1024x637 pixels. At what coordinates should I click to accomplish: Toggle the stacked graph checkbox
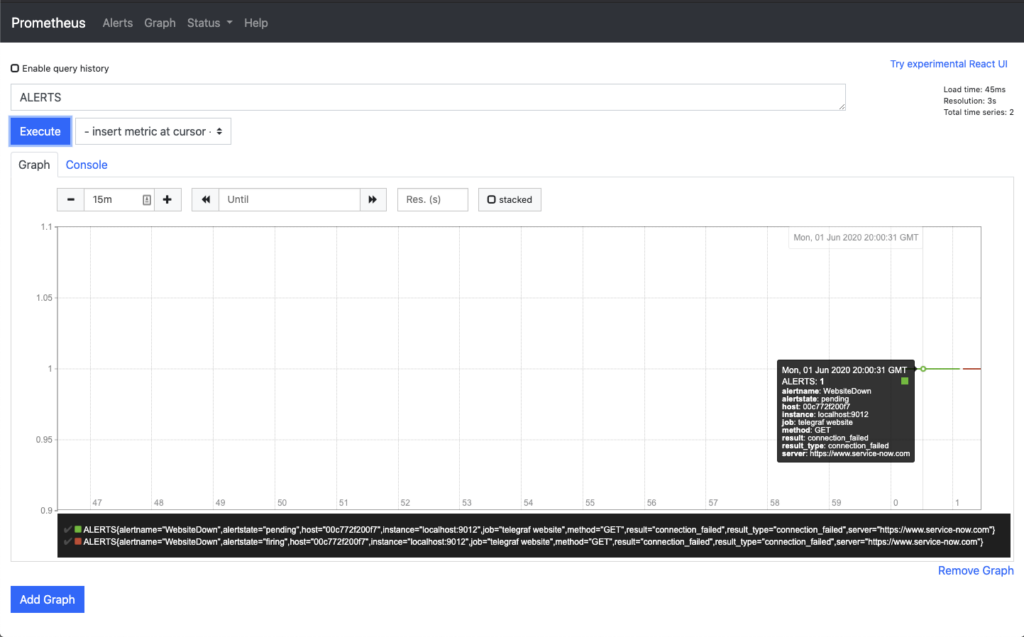coord(491,200)
